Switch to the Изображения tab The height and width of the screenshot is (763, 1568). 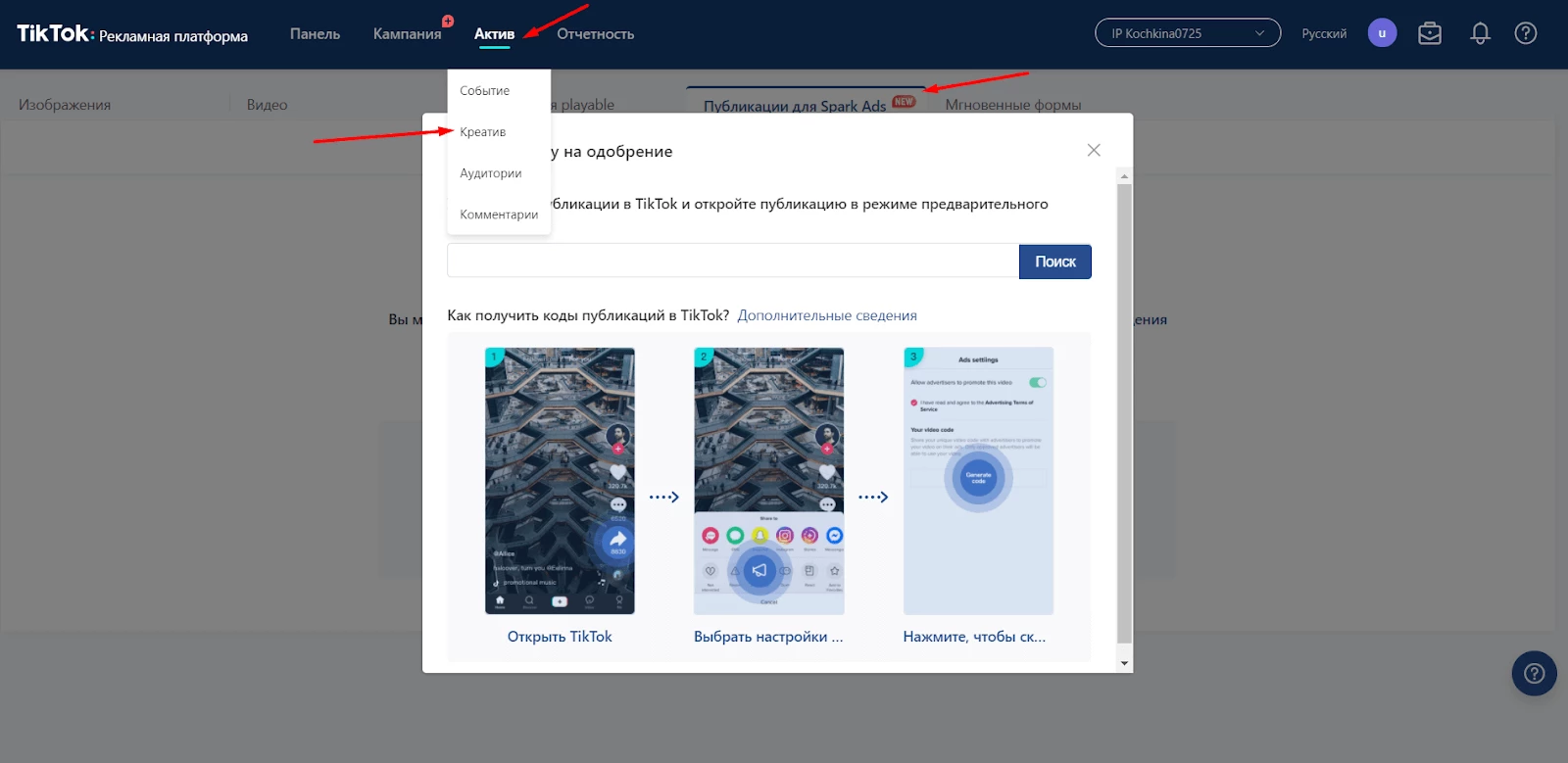point(65,105)
